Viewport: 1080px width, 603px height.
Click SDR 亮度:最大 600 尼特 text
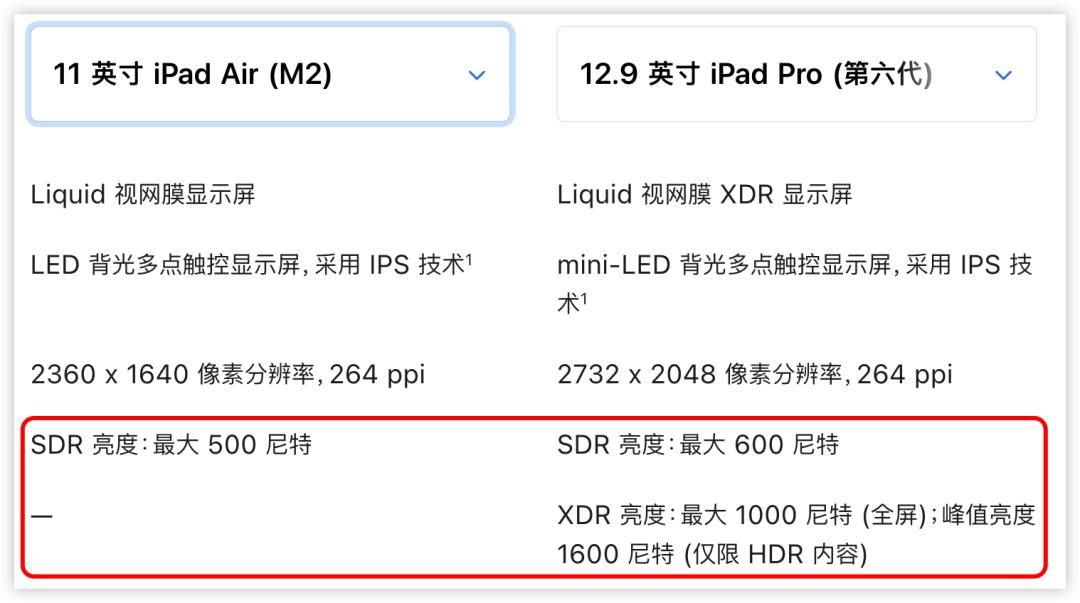click(x=697, y=445)
